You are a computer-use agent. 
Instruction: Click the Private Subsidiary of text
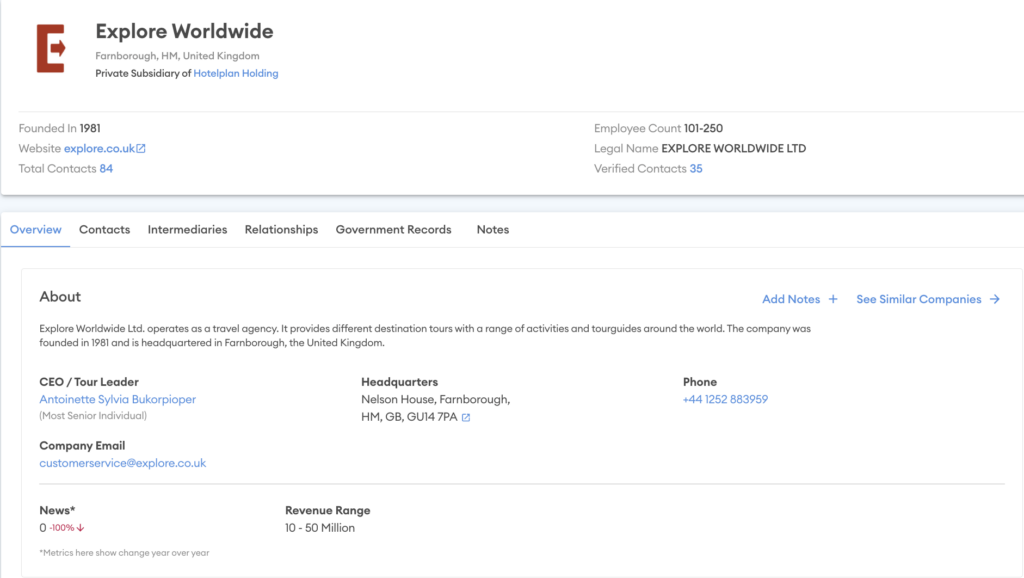tap(143, 73)
